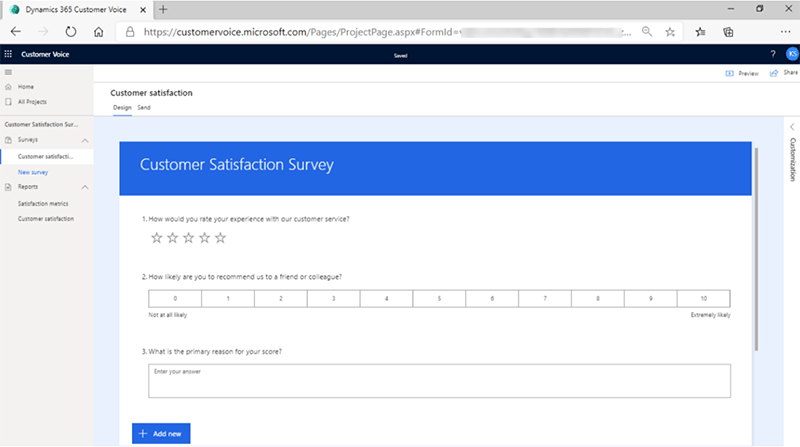
Task: Click question 3 about primary reason
Action: pyautogui.click(x=212, y=352)
